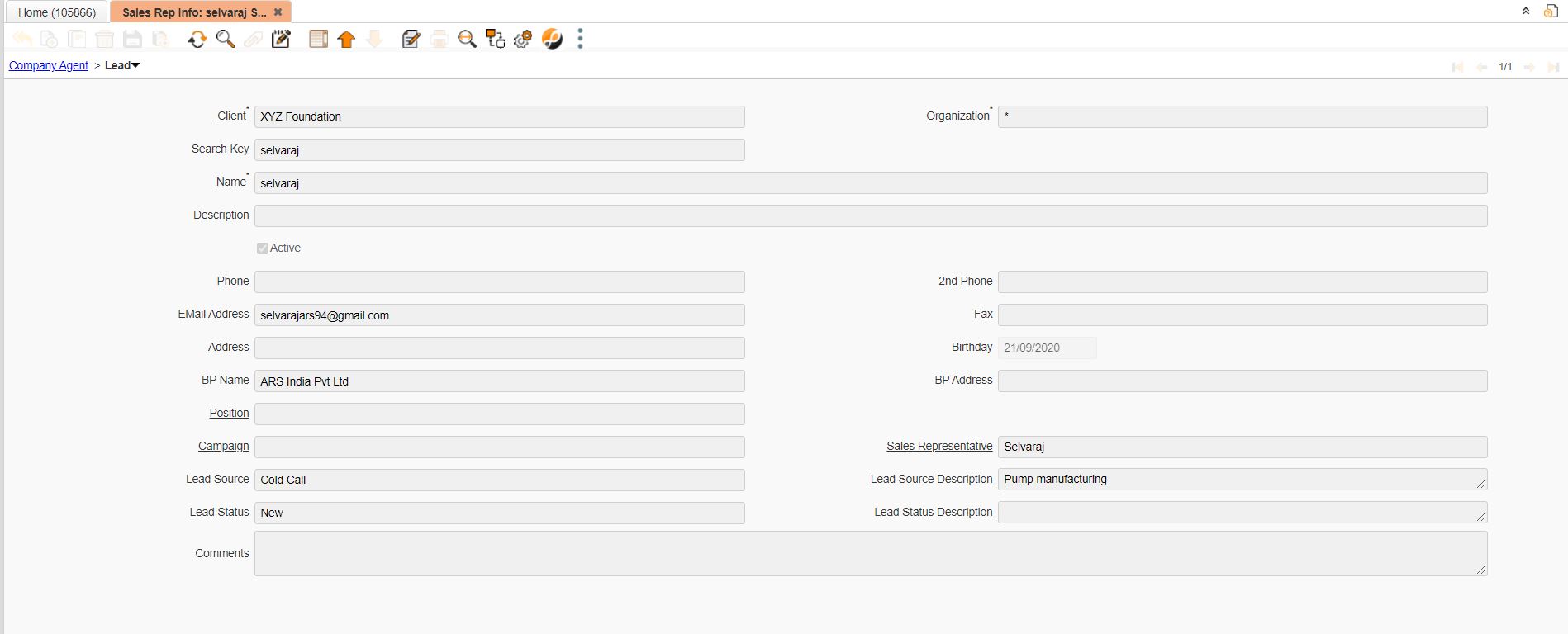This screenshot has width=1568, height=634.
Task: Open context help document icon
Action: 1551,12
